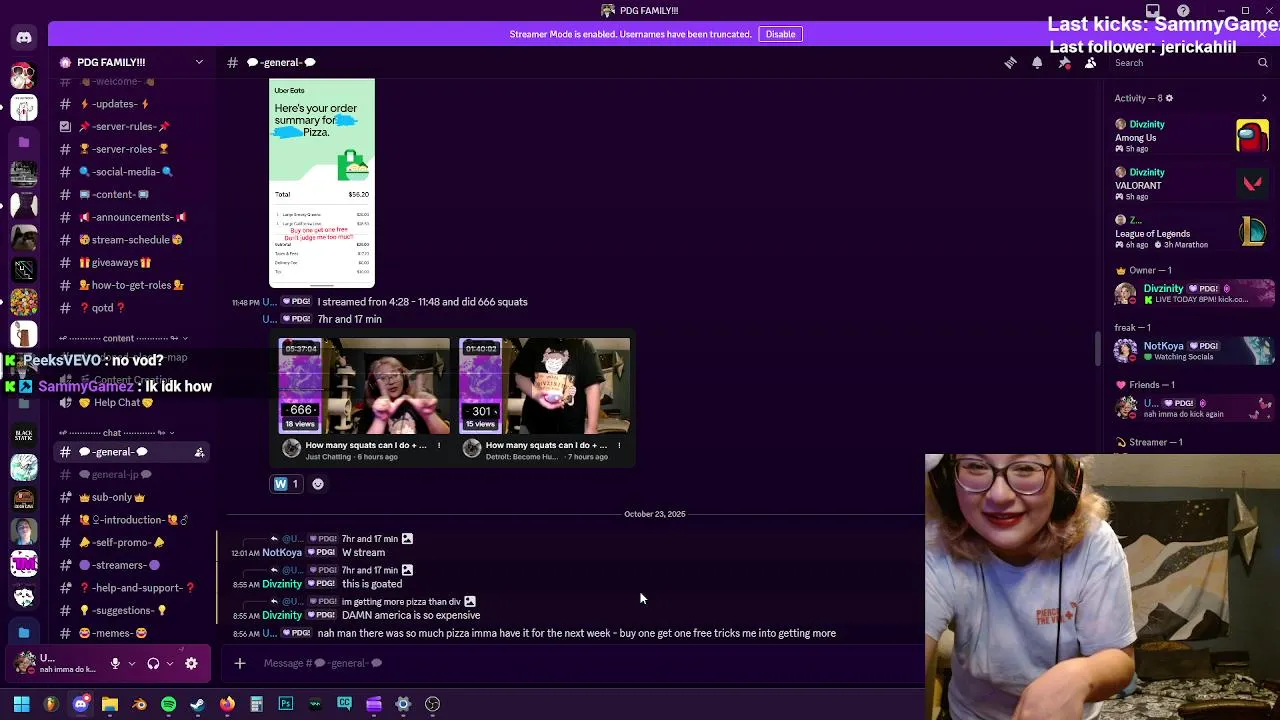Open the how-to-get-roles channel

point(132,285)
